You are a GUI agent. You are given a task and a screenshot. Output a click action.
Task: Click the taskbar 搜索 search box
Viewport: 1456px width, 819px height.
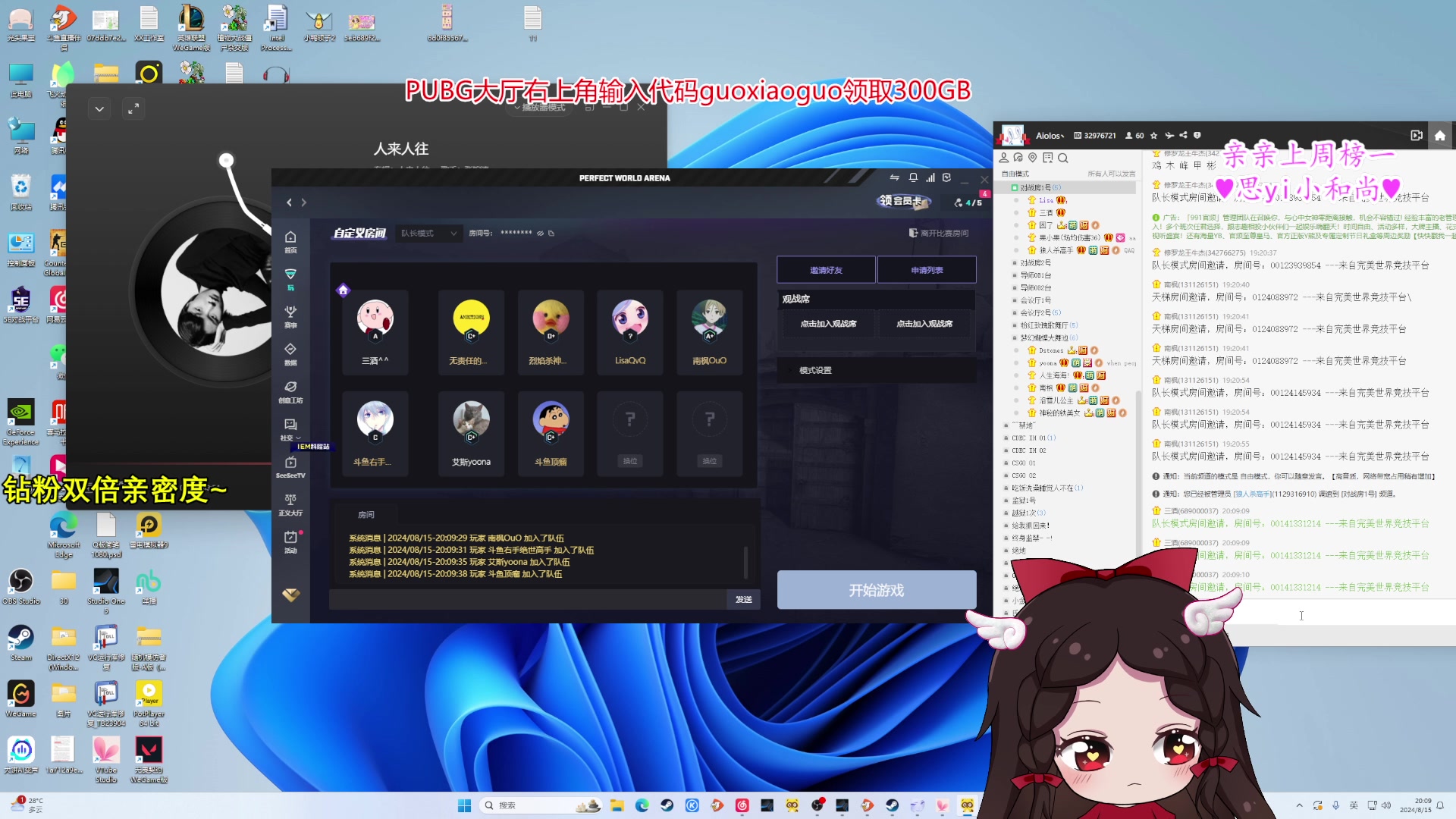(540, 805)
